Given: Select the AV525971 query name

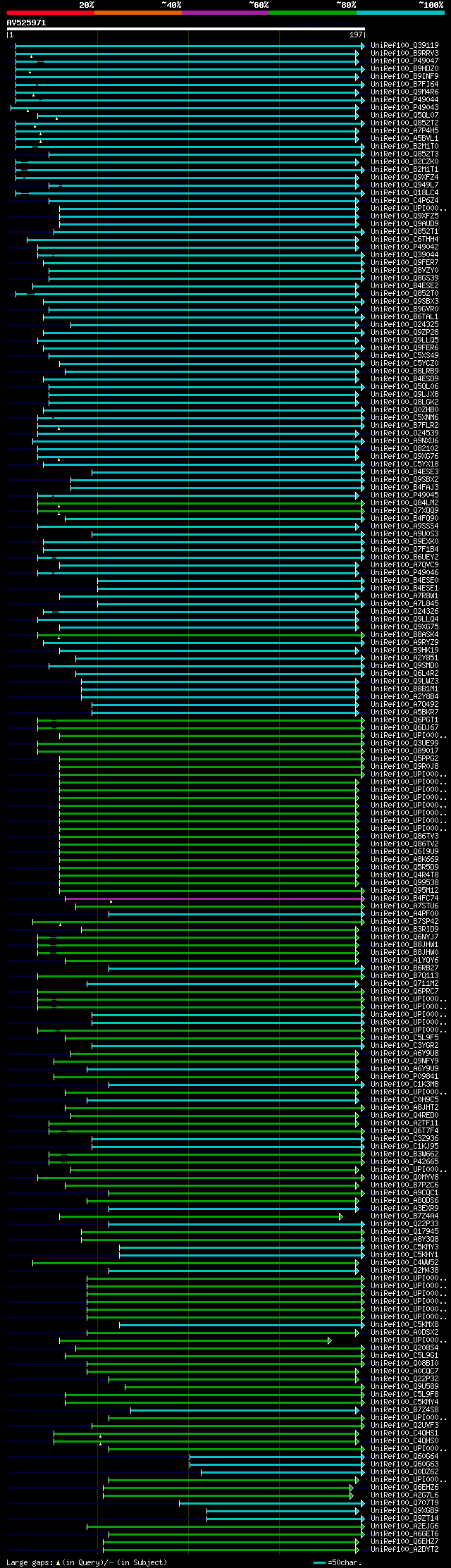Looking at the screenshot, I should (27, 23).
